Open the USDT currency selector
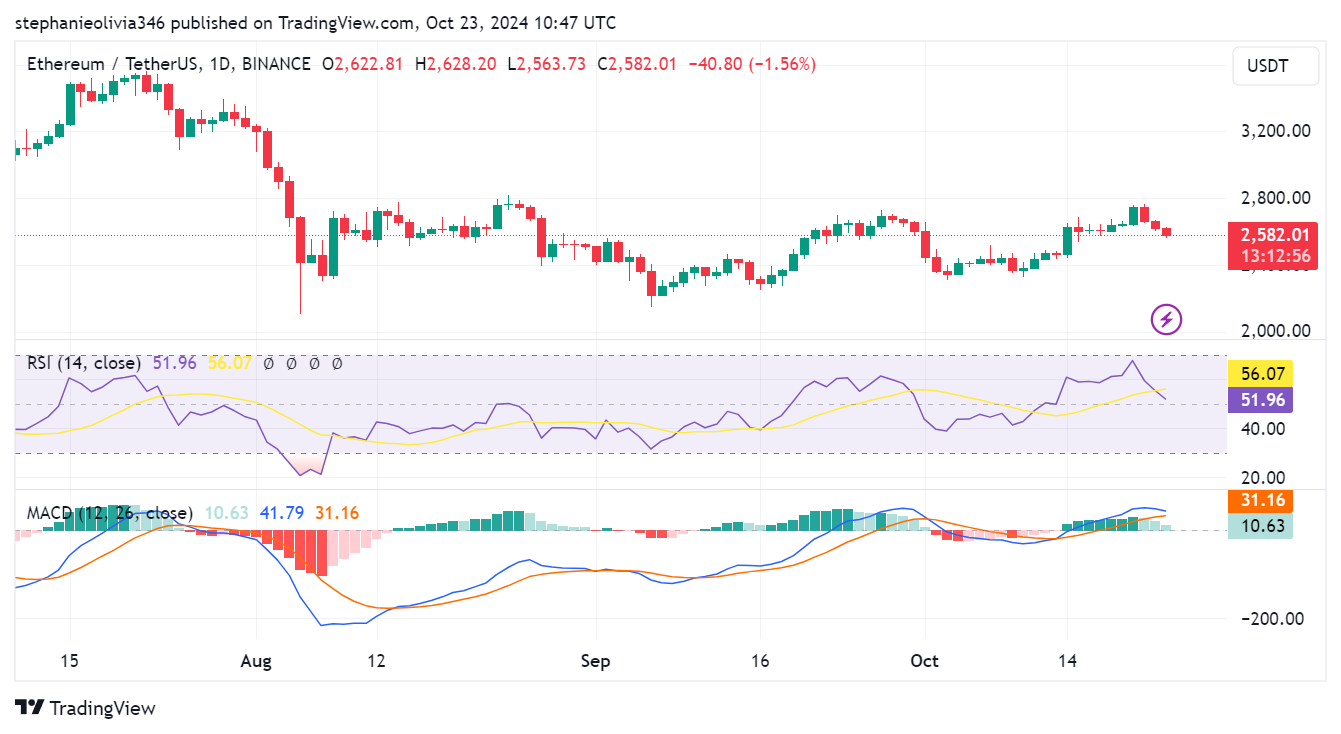 (x=1275, y=66)
